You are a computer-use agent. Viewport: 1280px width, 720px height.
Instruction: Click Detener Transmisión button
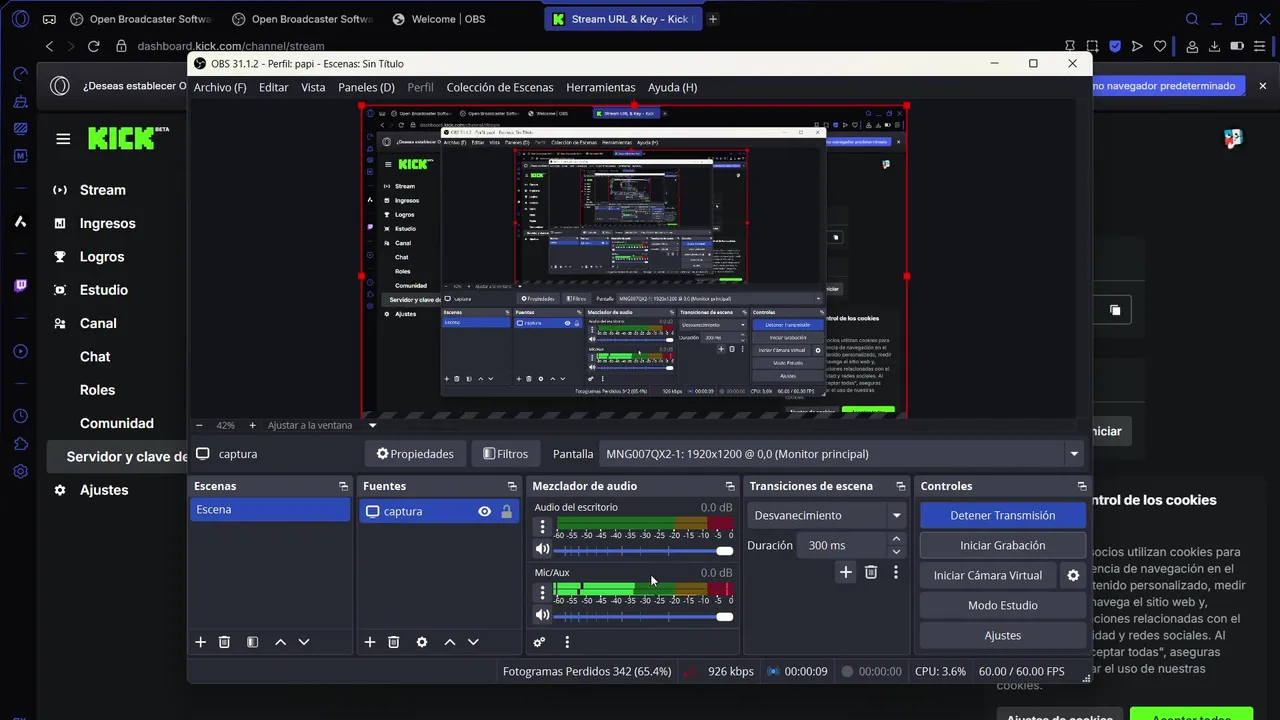[1002, 515]
